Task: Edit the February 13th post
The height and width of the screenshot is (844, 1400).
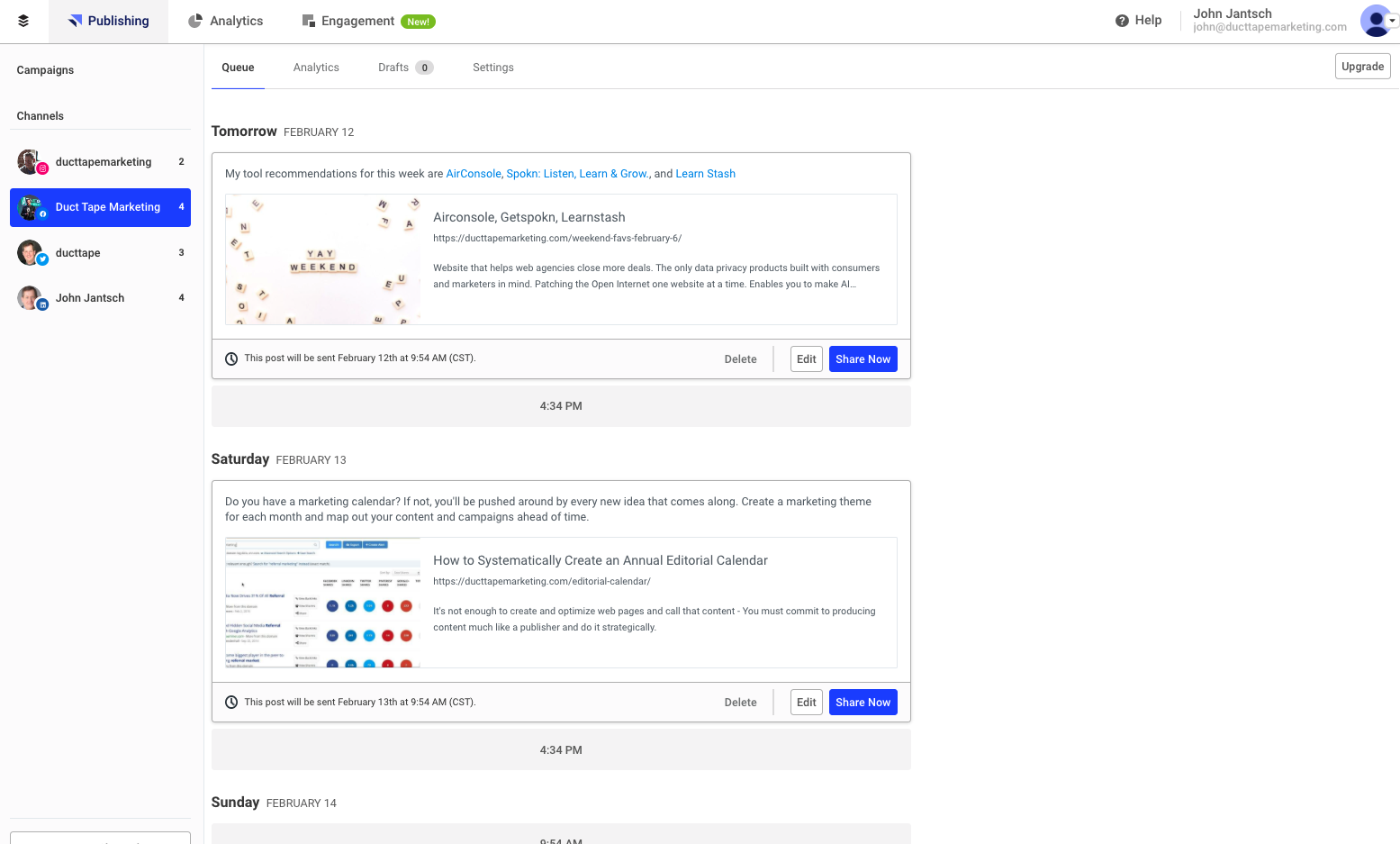Action: [x=806, y=703]
